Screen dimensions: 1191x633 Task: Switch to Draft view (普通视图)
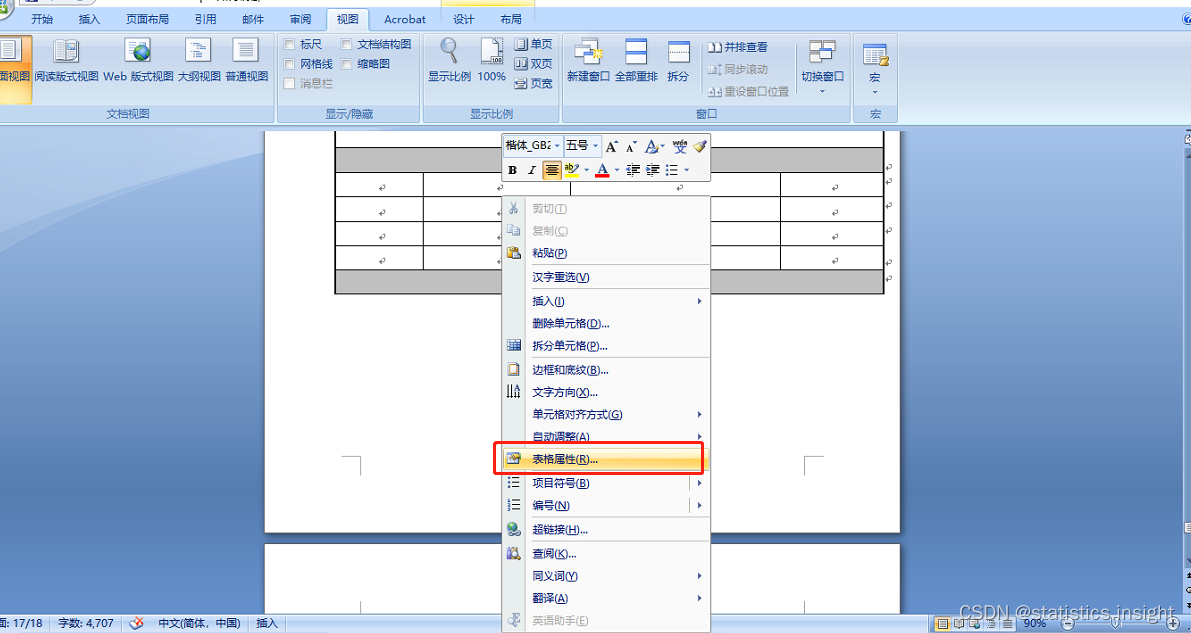(246, 61)
